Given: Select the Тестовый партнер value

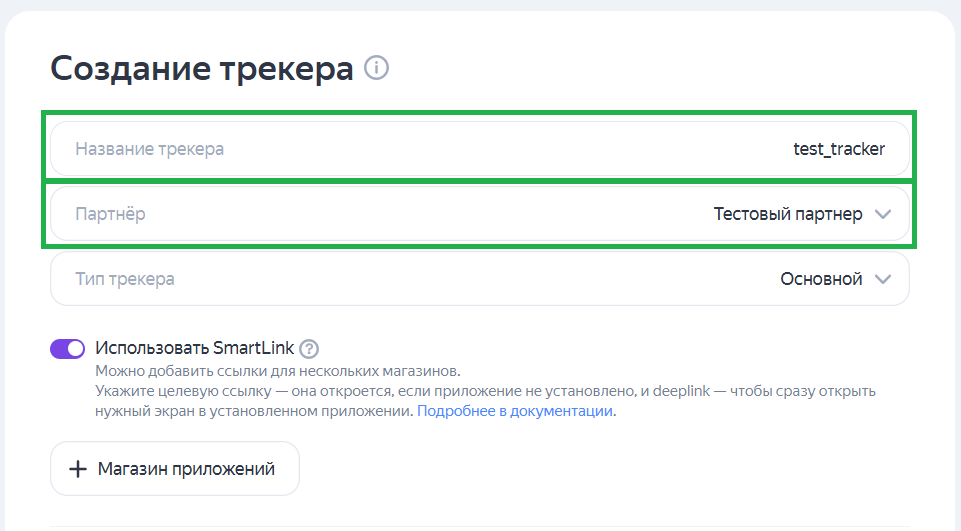Looking at the screenshot, I should 788,214.
